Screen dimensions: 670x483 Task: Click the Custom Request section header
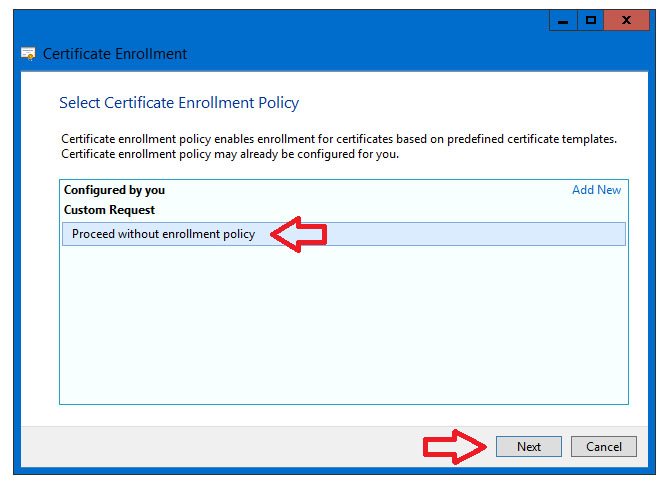point(109,210)
